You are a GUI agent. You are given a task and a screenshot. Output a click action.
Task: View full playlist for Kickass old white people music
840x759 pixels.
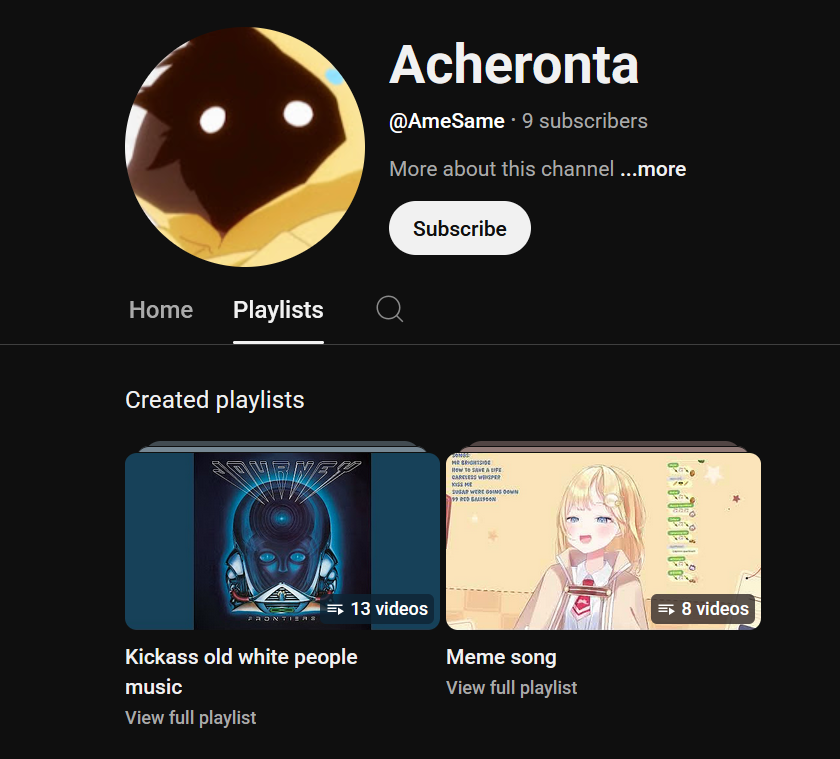[191, 718]
